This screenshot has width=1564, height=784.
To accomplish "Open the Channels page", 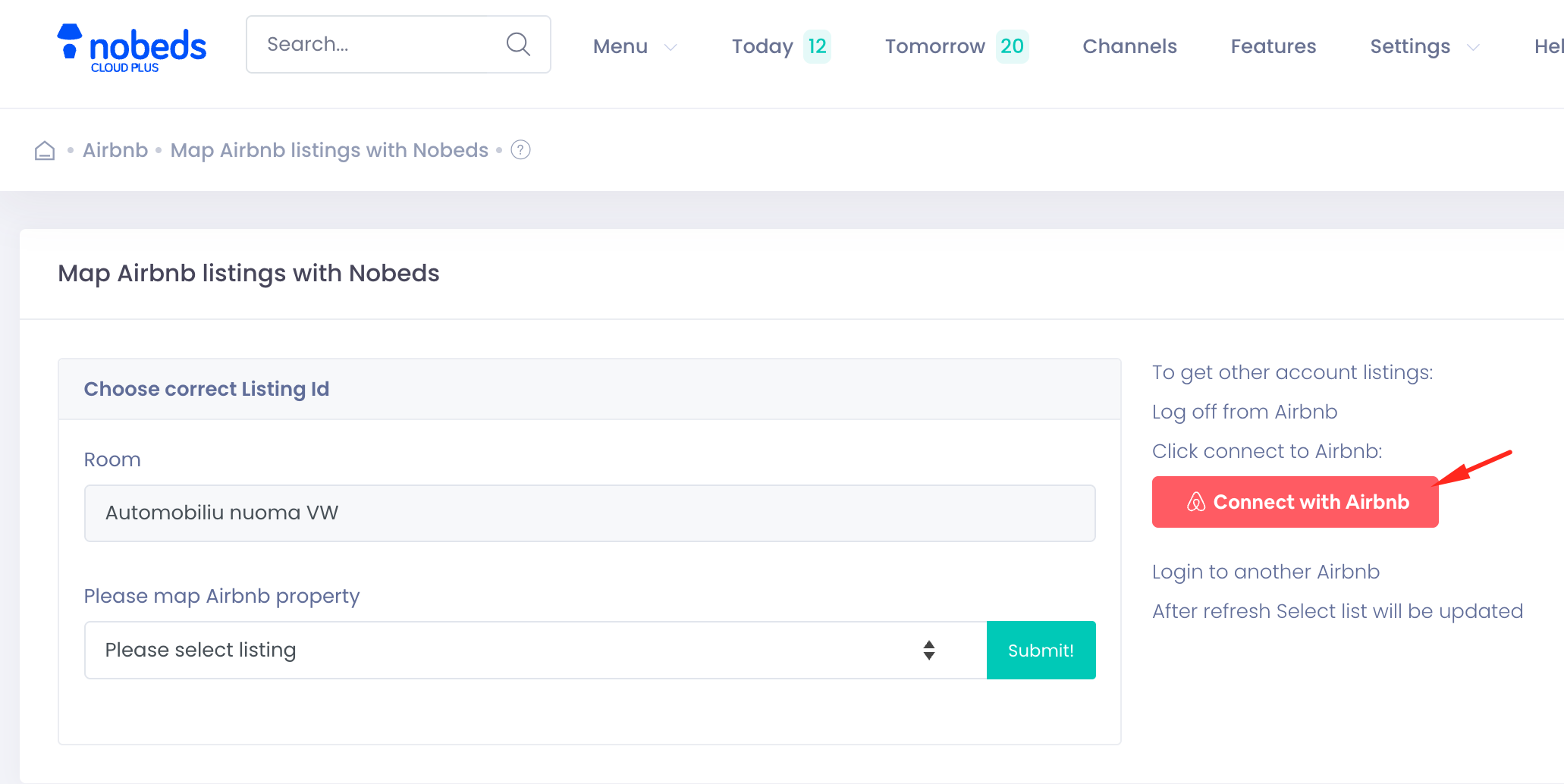I will click(1129, 46).
